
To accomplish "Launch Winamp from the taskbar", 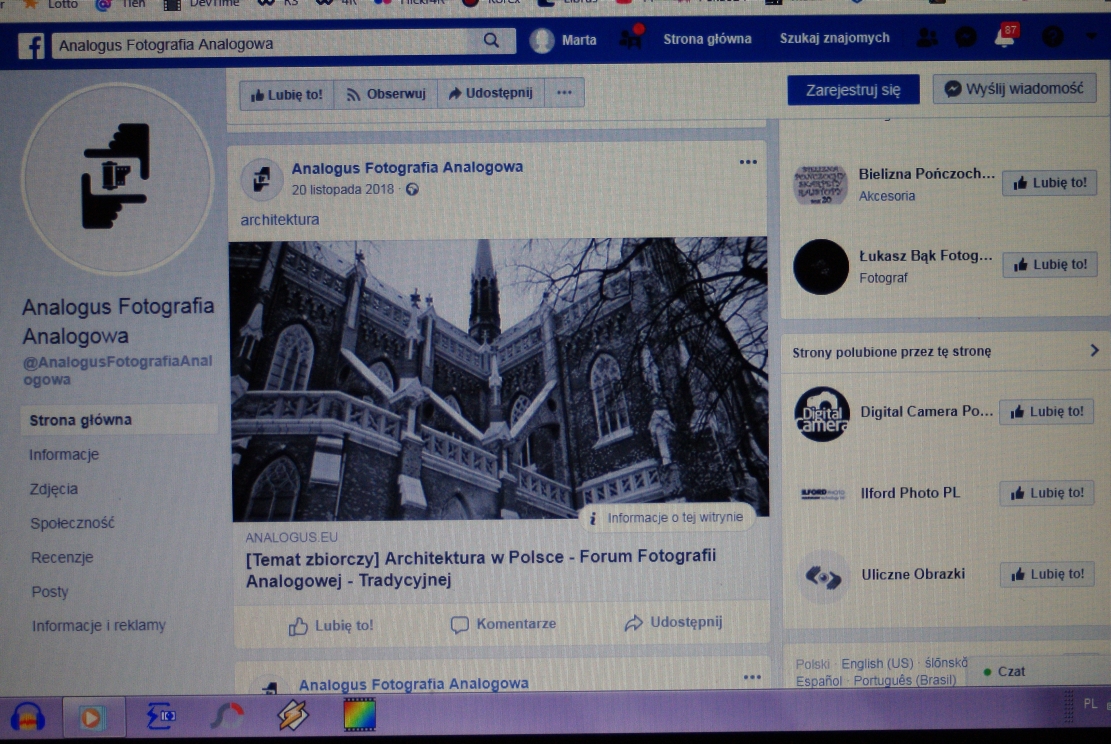I will (293, 715).
